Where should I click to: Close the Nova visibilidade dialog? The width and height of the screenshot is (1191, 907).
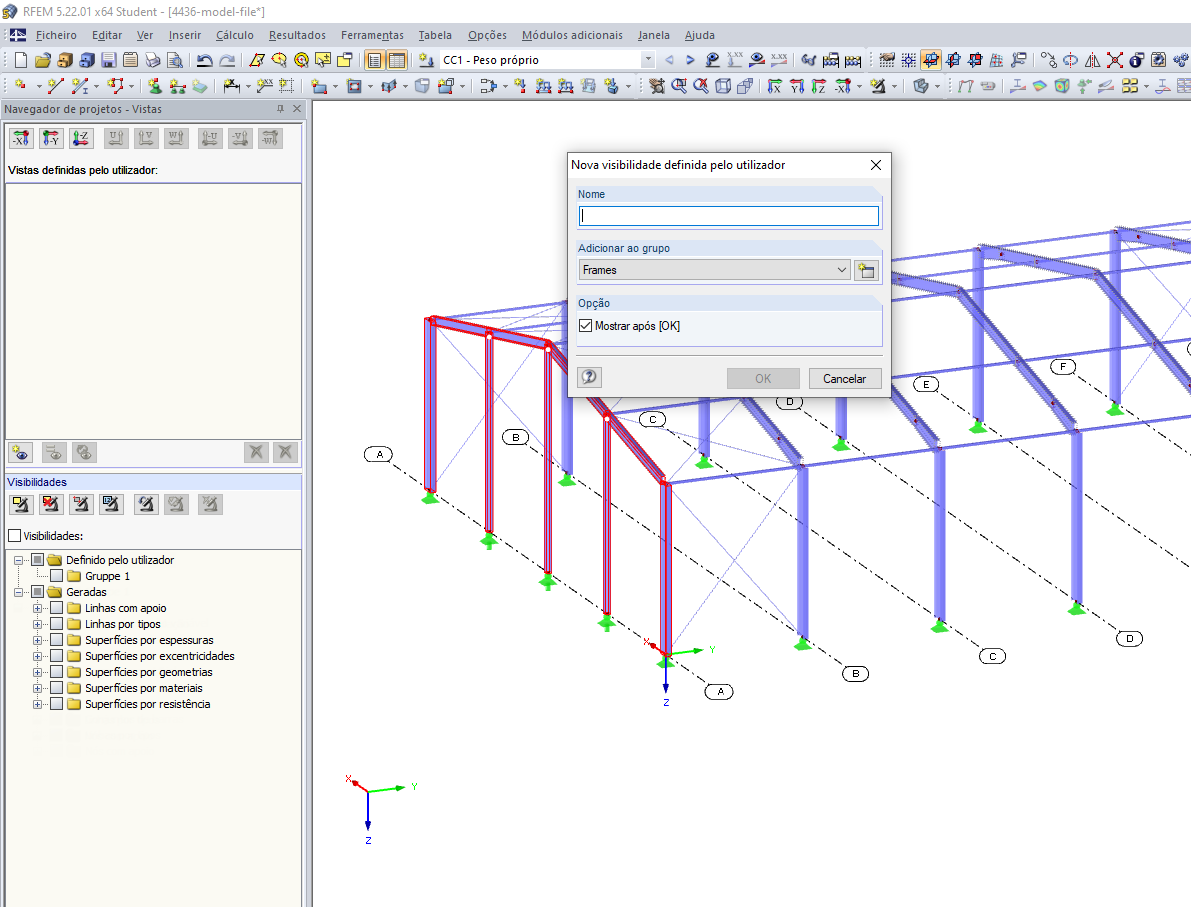(x=876, y=165)
